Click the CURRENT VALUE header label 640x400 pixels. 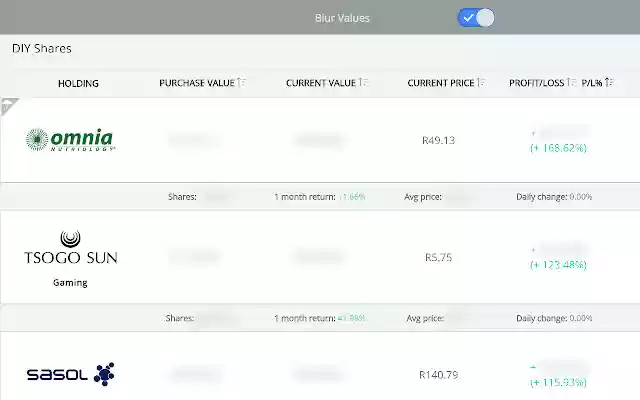click(x=321, y=83)
